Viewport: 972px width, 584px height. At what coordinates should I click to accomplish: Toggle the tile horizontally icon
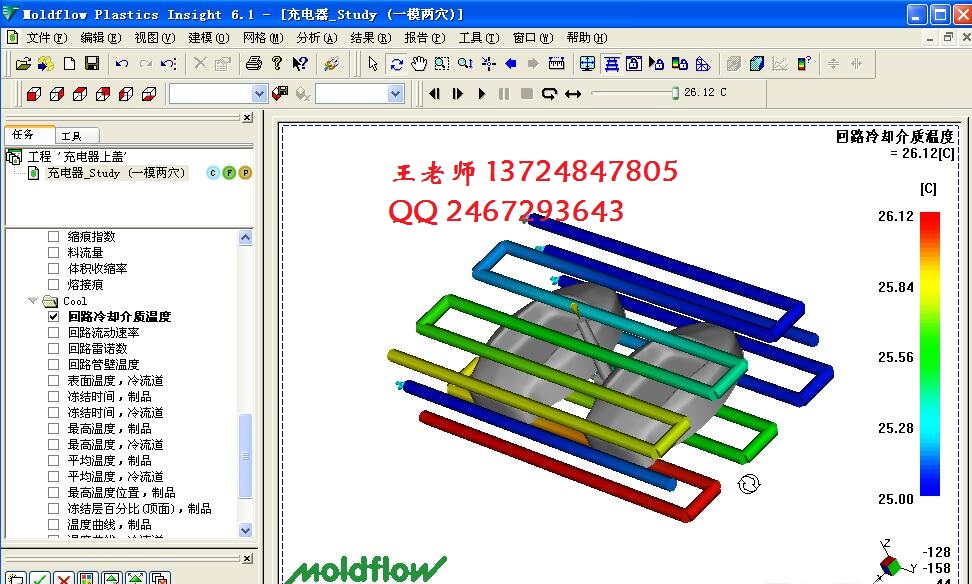coord(611,63)
